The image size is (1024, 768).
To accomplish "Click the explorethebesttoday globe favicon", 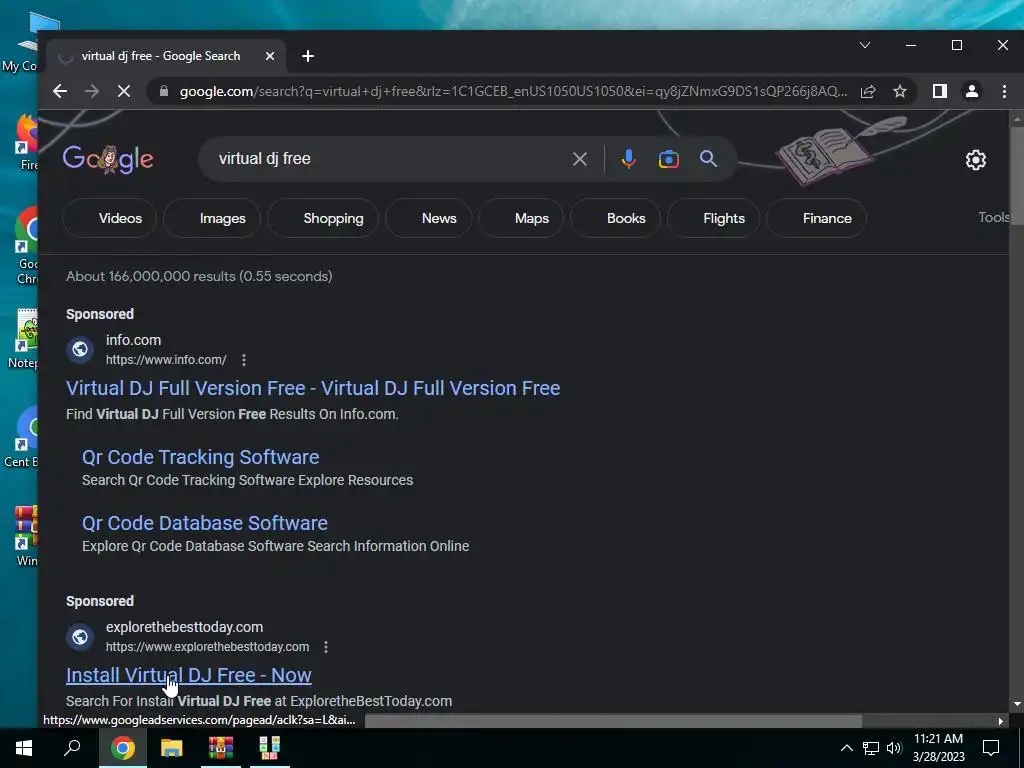I will point(80,636).
